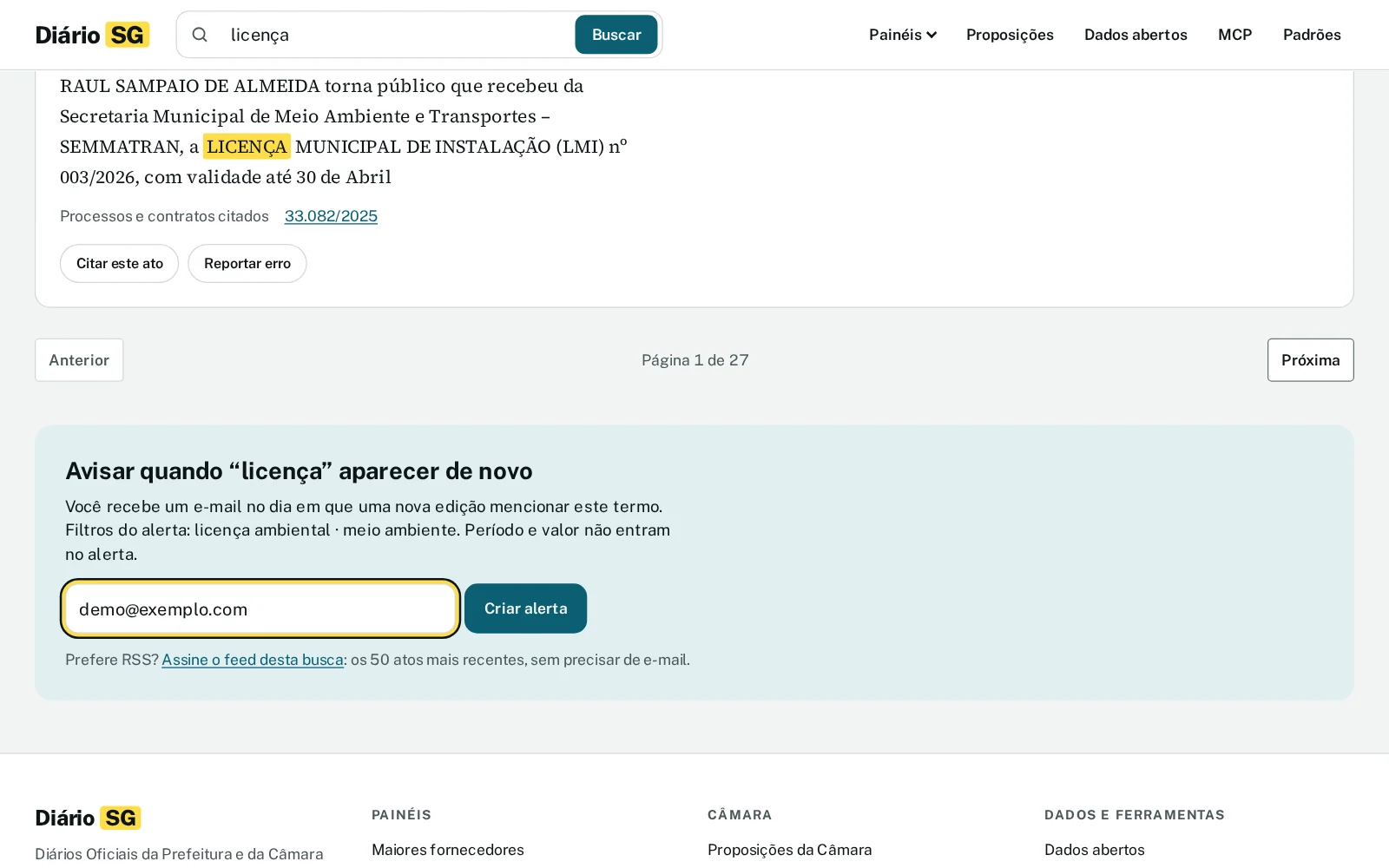Click the "Reportar erro" button
This screenshot has height=868, width=1389.
point(247,263)
